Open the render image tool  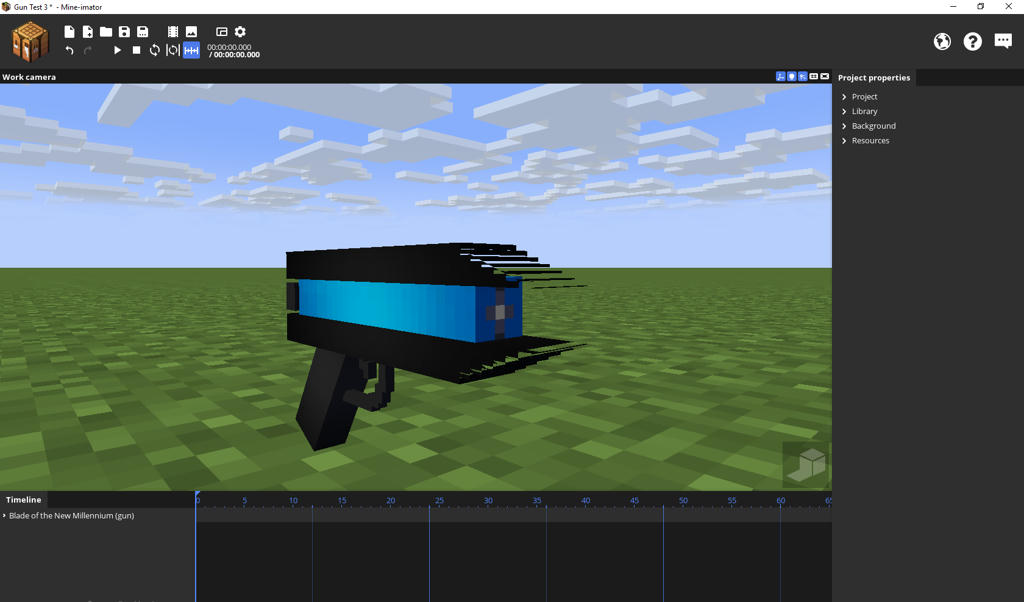(x=192, y=31)
